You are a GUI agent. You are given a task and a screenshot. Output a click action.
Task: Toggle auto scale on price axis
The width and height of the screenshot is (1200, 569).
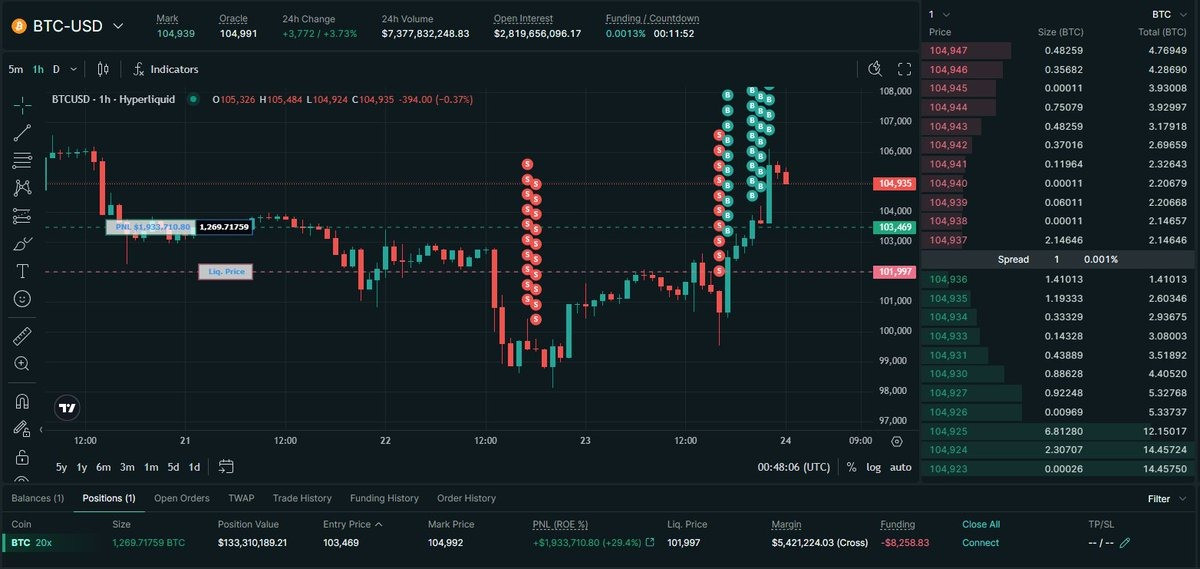pyautogui.click(x=901, y=467)
